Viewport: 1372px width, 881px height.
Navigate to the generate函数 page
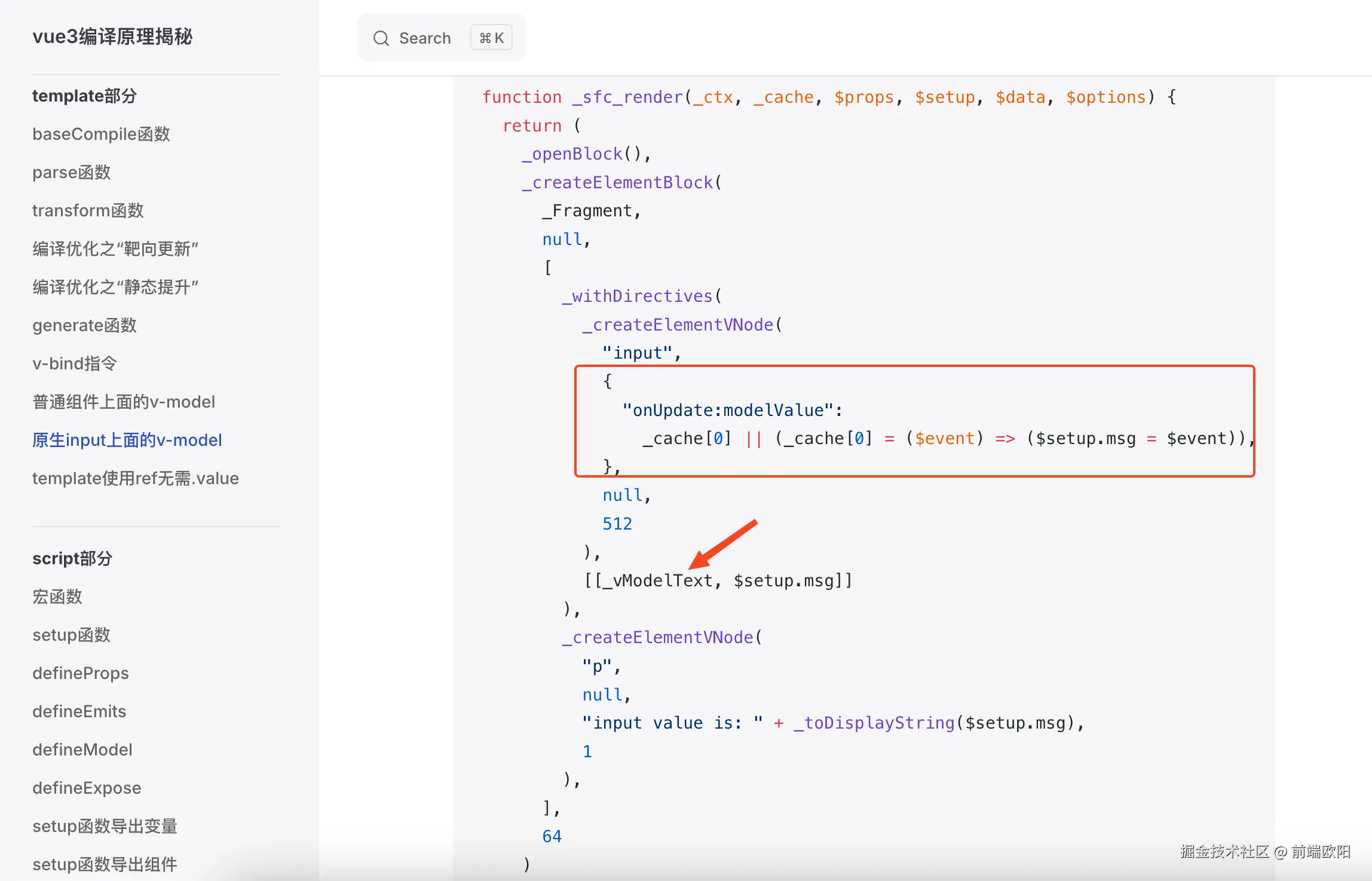[x=84, y=325]
